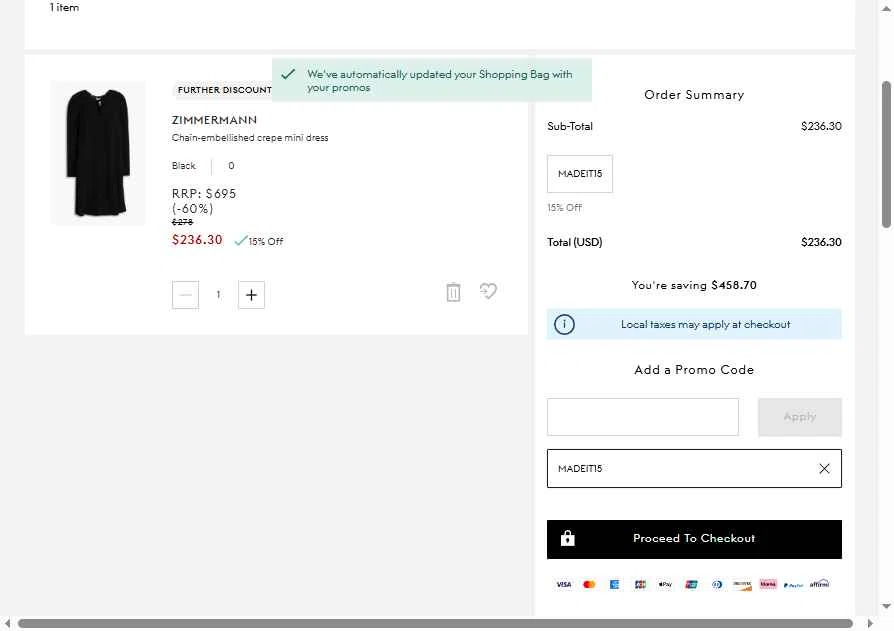Click the Chain-embellished crepe mini dress title
This screenshot has width=894, height=631.
pos(250,138)
